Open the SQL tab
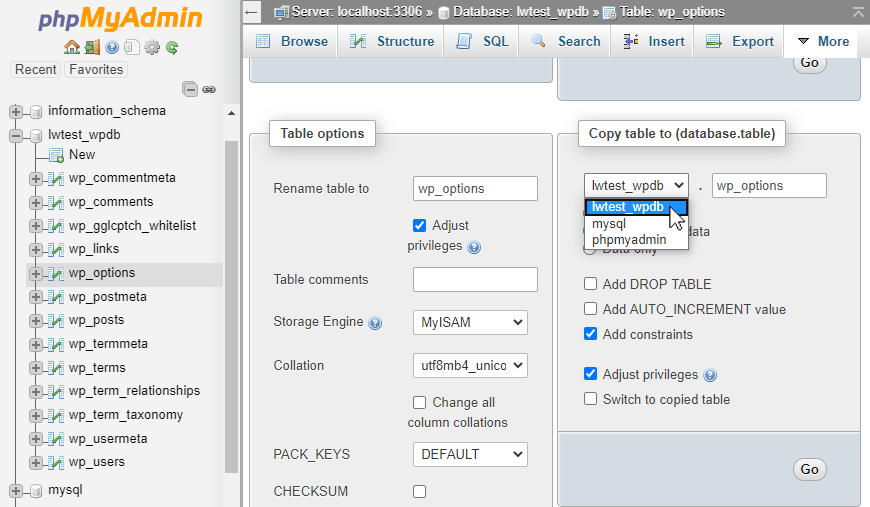Viewport: 870px width, 507px height. pyautogui.click(x=481, y=41)
